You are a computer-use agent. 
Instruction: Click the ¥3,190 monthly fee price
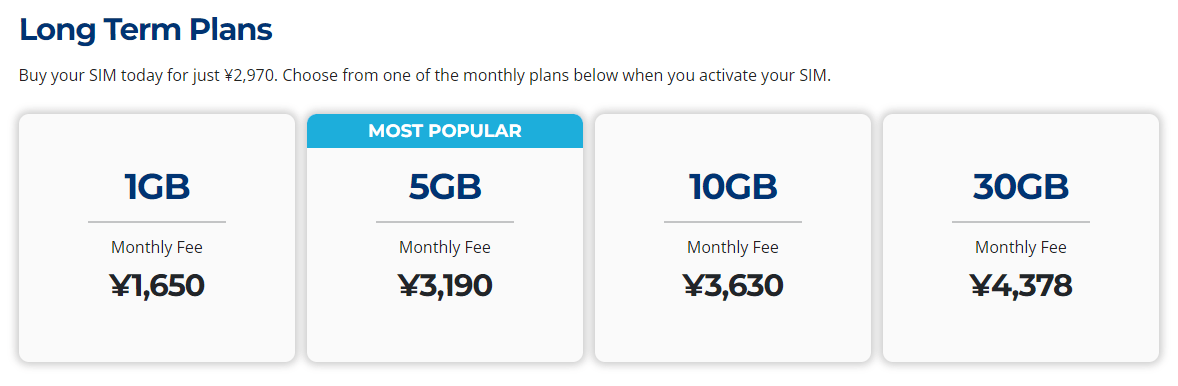click(445, 285)
